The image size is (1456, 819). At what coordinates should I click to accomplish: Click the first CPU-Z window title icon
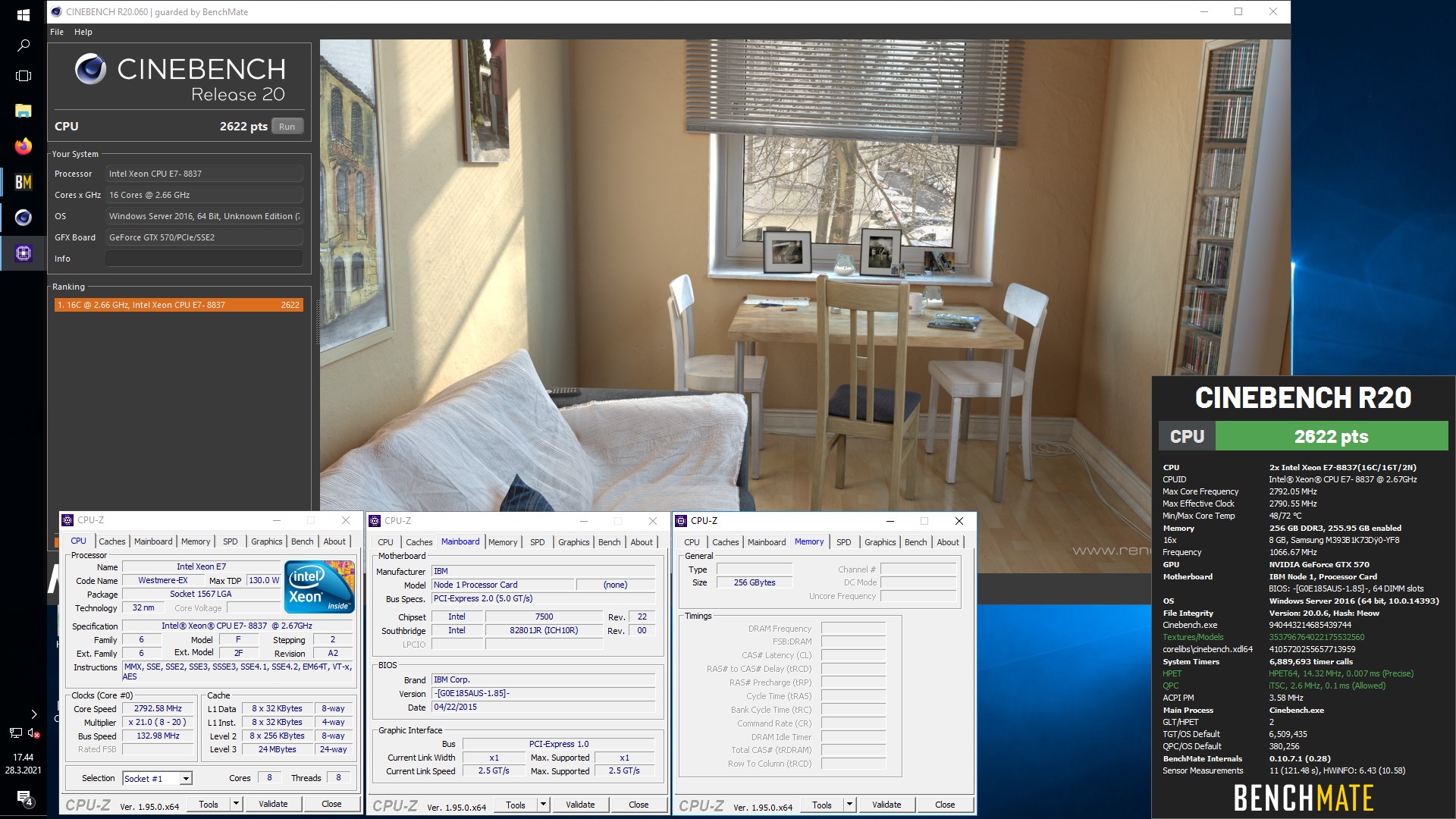(x=67, y=520)
